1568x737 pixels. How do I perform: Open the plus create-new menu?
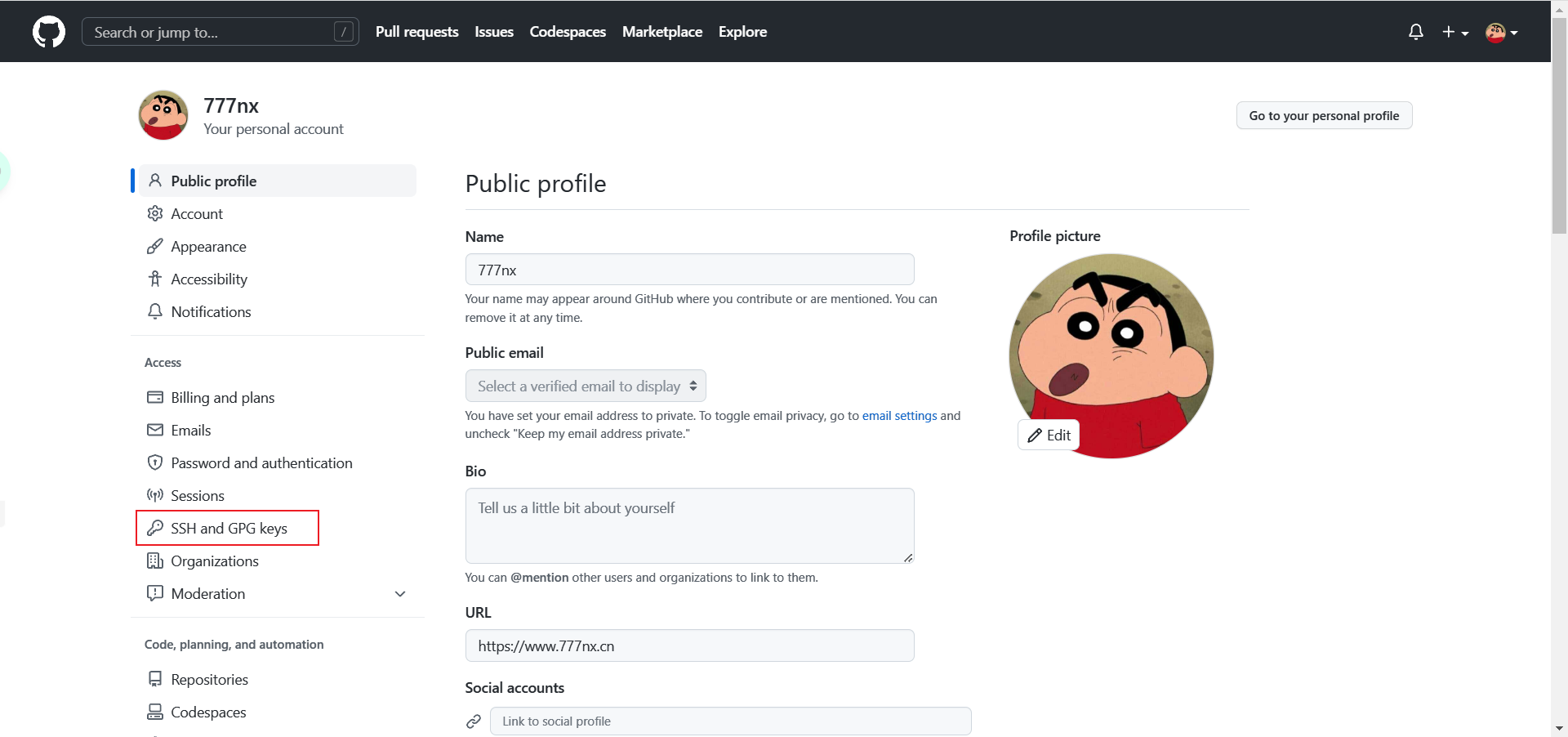click(1455, 32)
